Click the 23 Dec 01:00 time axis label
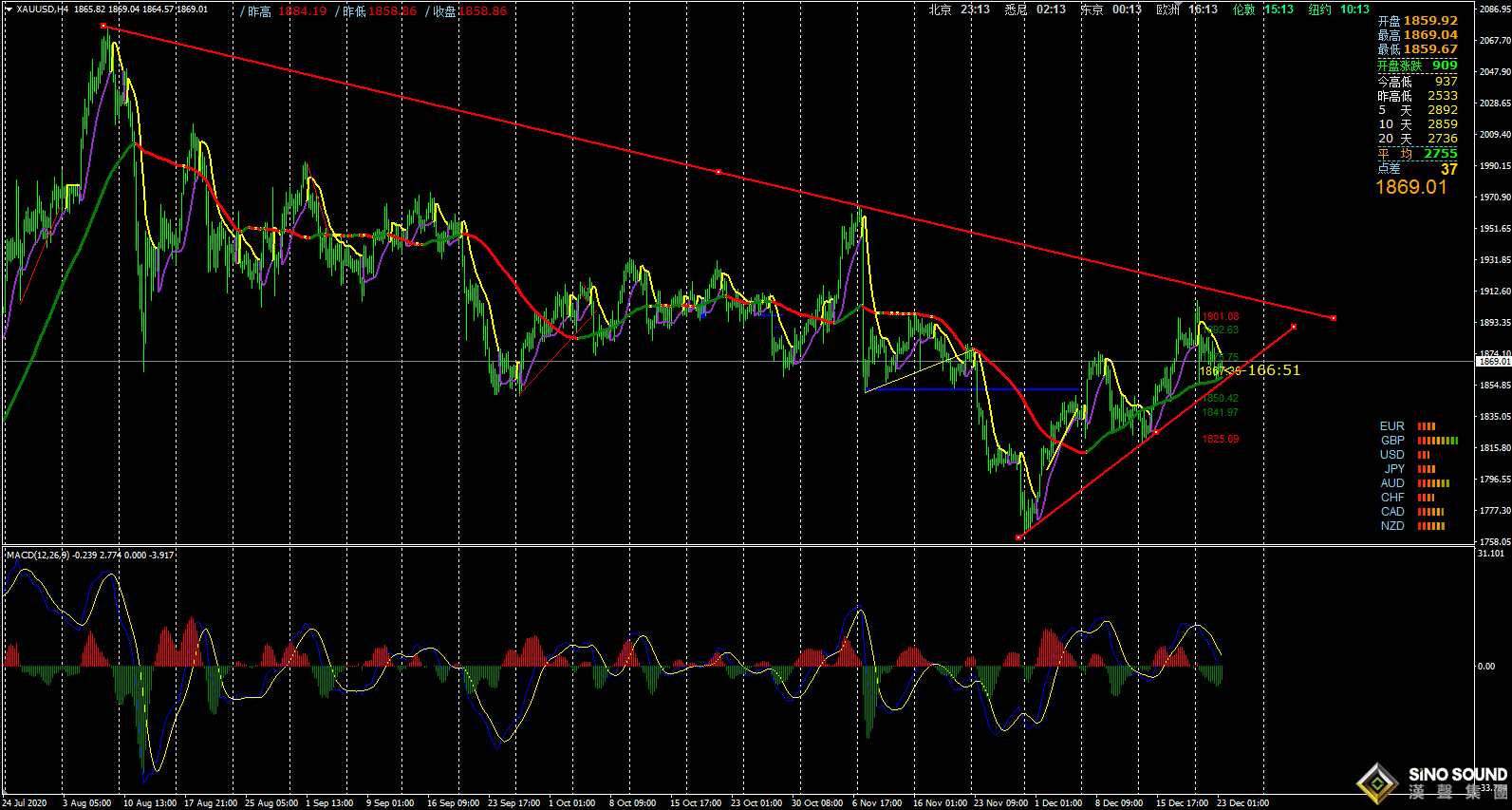The image size is (1512, 810). coord(1242,803)
